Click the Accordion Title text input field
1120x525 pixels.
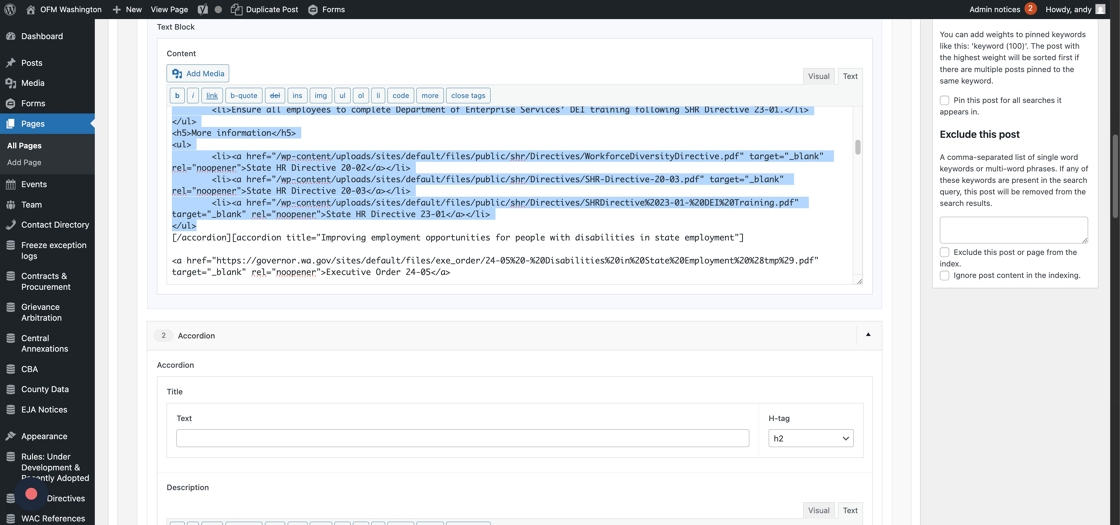(462, 438)
